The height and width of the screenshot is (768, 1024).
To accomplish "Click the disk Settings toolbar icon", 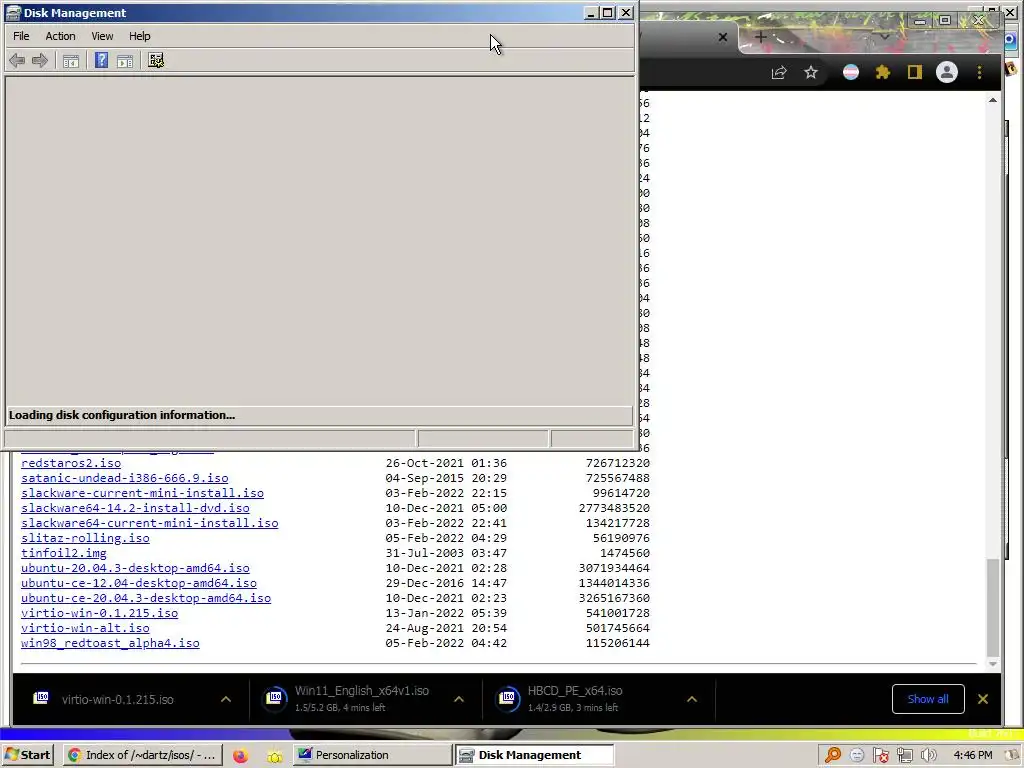I will pos(155,61).
